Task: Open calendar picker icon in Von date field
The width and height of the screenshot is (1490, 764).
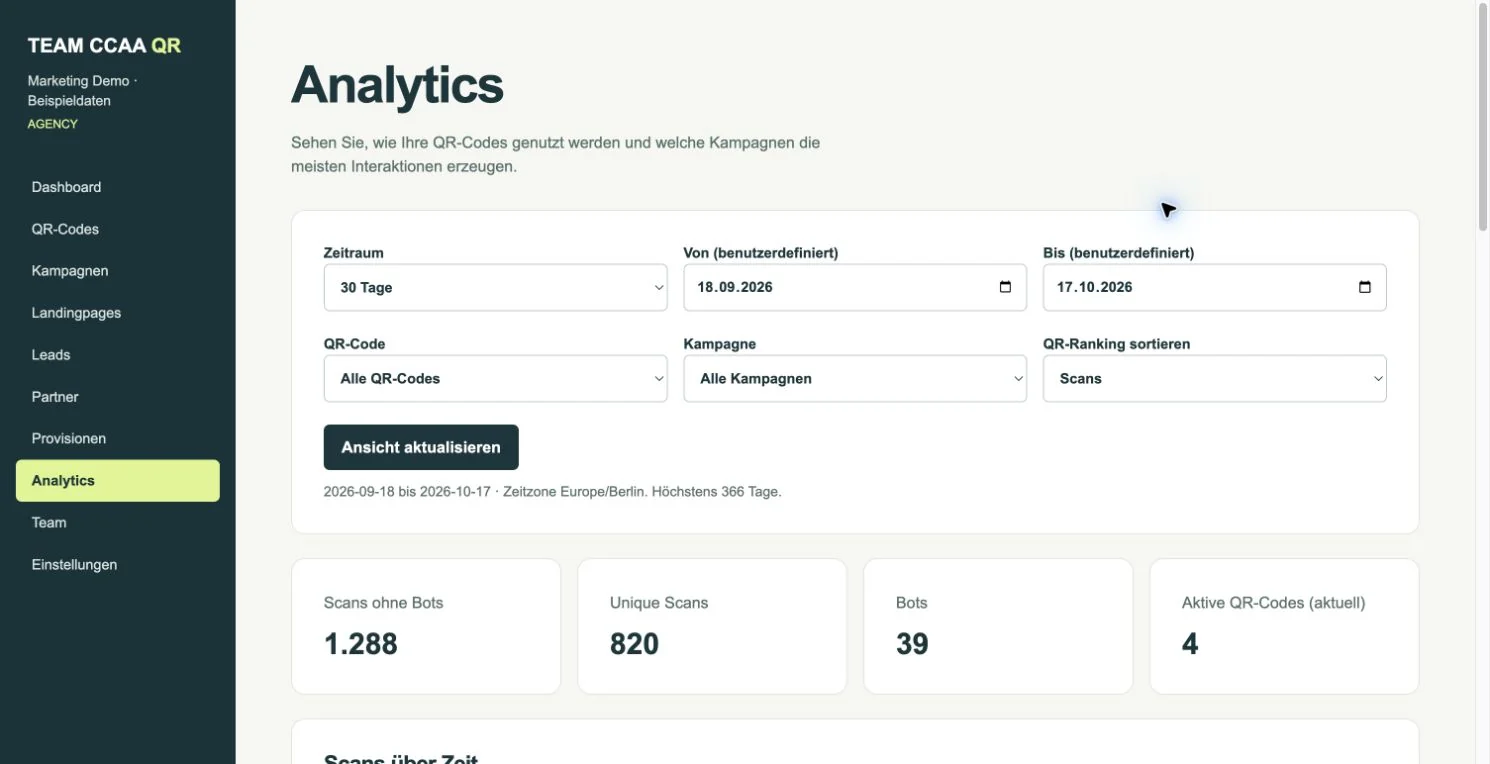Action: tap(1005, 287)
